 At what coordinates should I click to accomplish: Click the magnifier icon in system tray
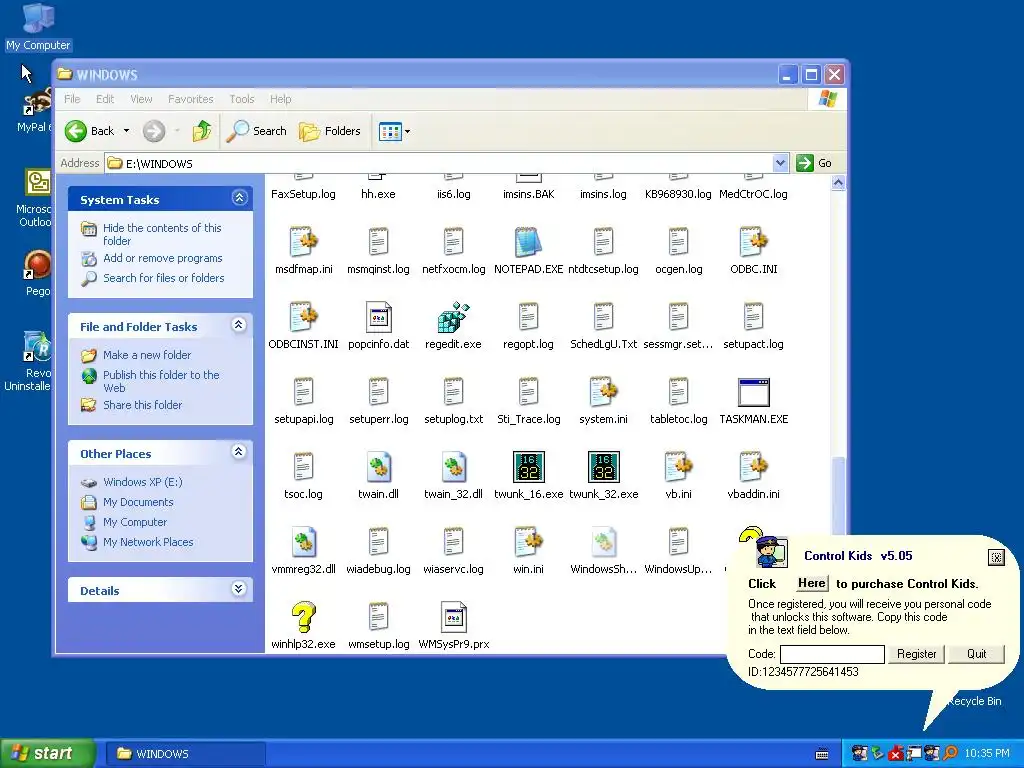[x=950, y=754]
